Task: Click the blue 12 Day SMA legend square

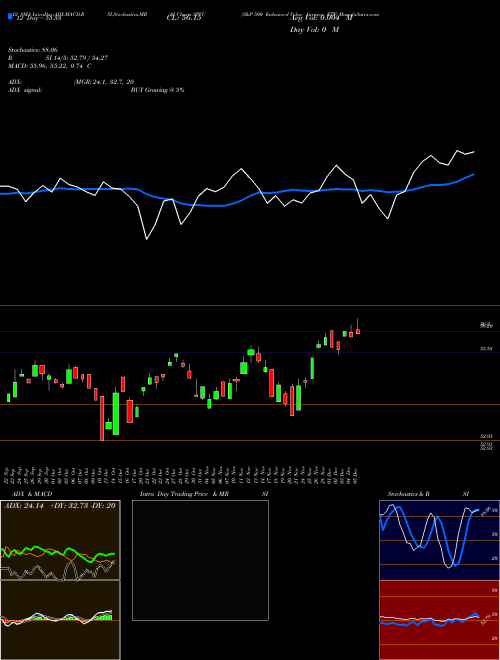Action: coord(10,16)
